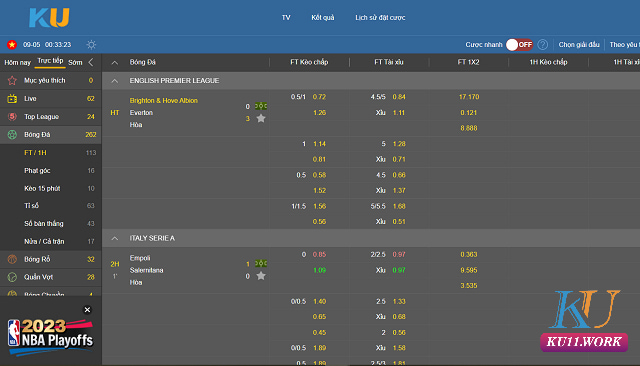Click the FT Tài xỉu column header

(389, 62)
